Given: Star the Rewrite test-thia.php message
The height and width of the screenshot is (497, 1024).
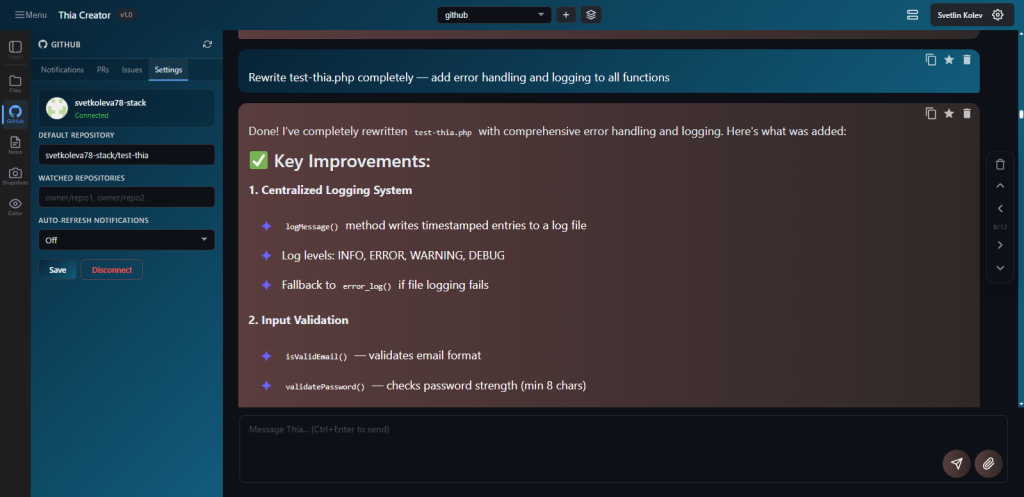Looking at the screenshot, I should [949, 59].
